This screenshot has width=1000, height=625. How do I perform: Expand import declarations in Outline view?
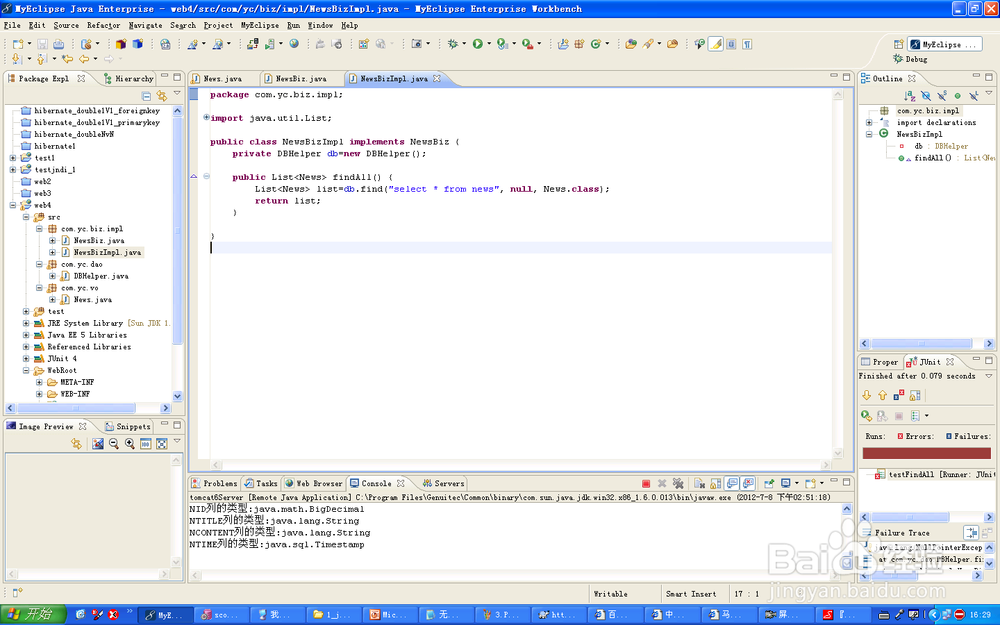869,122
